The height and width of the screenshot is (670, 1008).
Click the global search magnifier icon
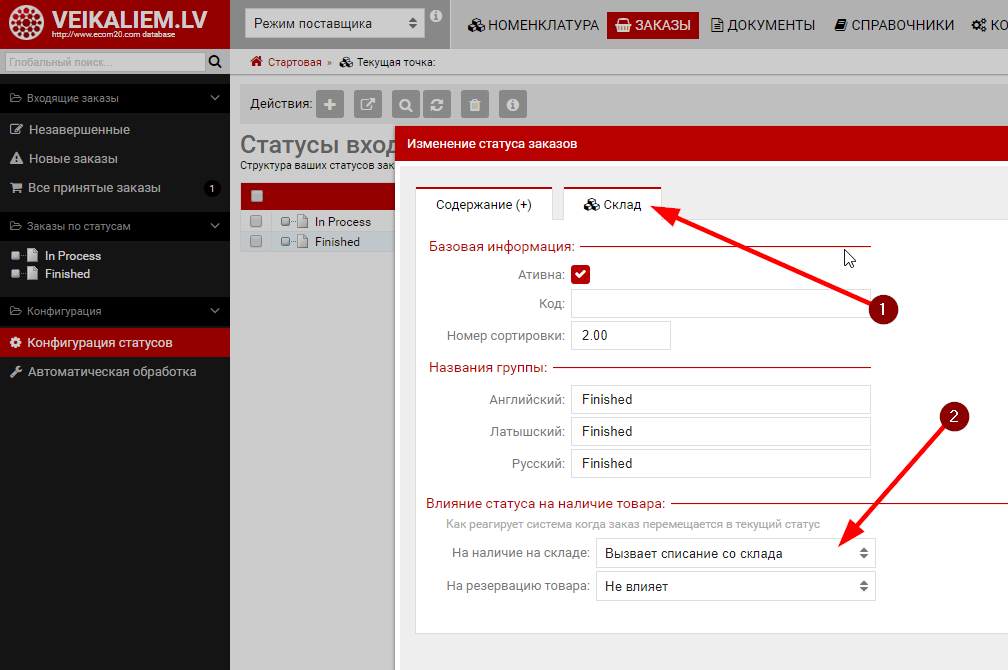(x=215, y=62)
